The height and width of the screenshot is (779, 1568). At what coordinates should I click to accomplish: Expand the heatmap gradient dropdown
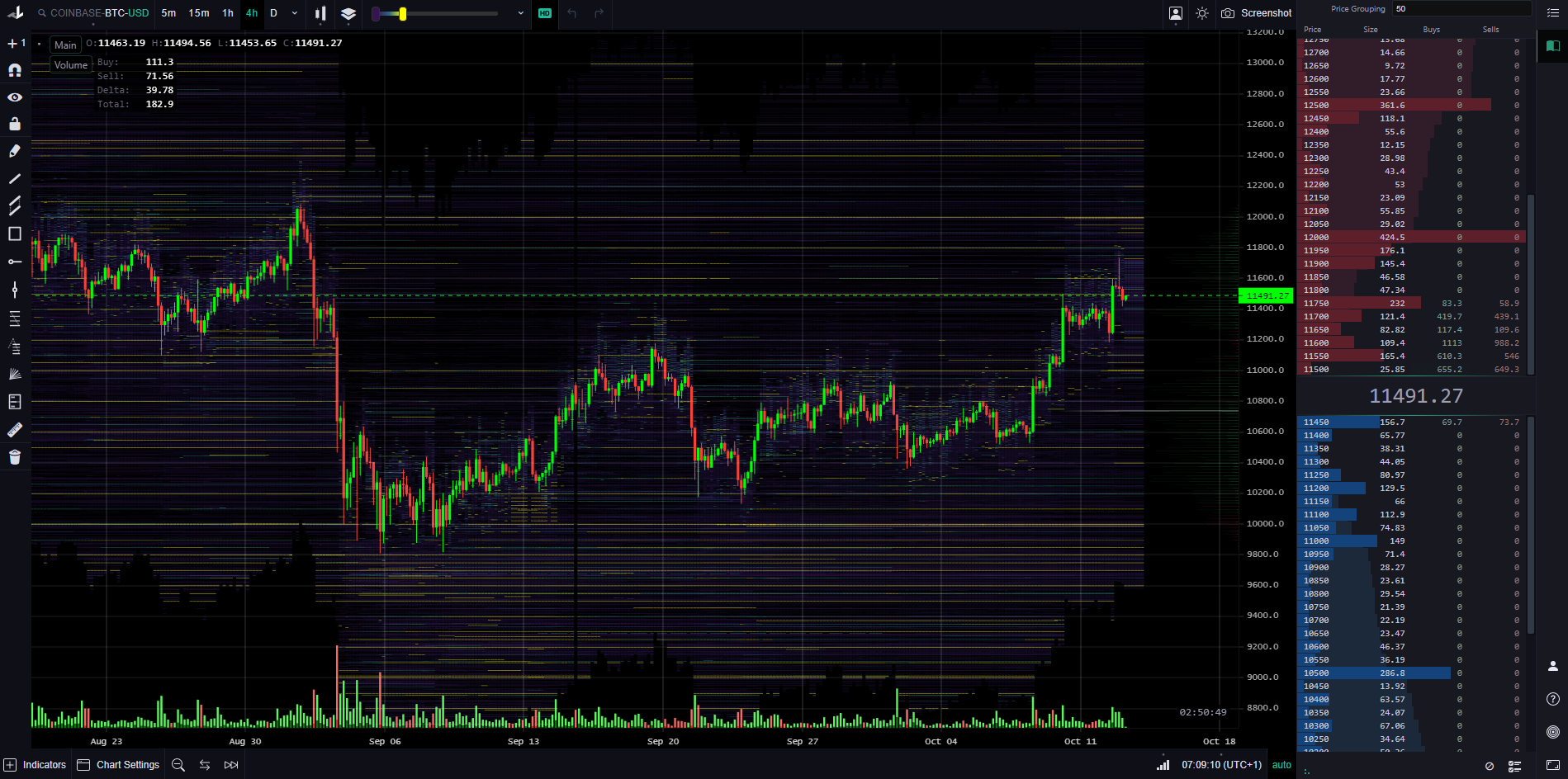[519, 14]
